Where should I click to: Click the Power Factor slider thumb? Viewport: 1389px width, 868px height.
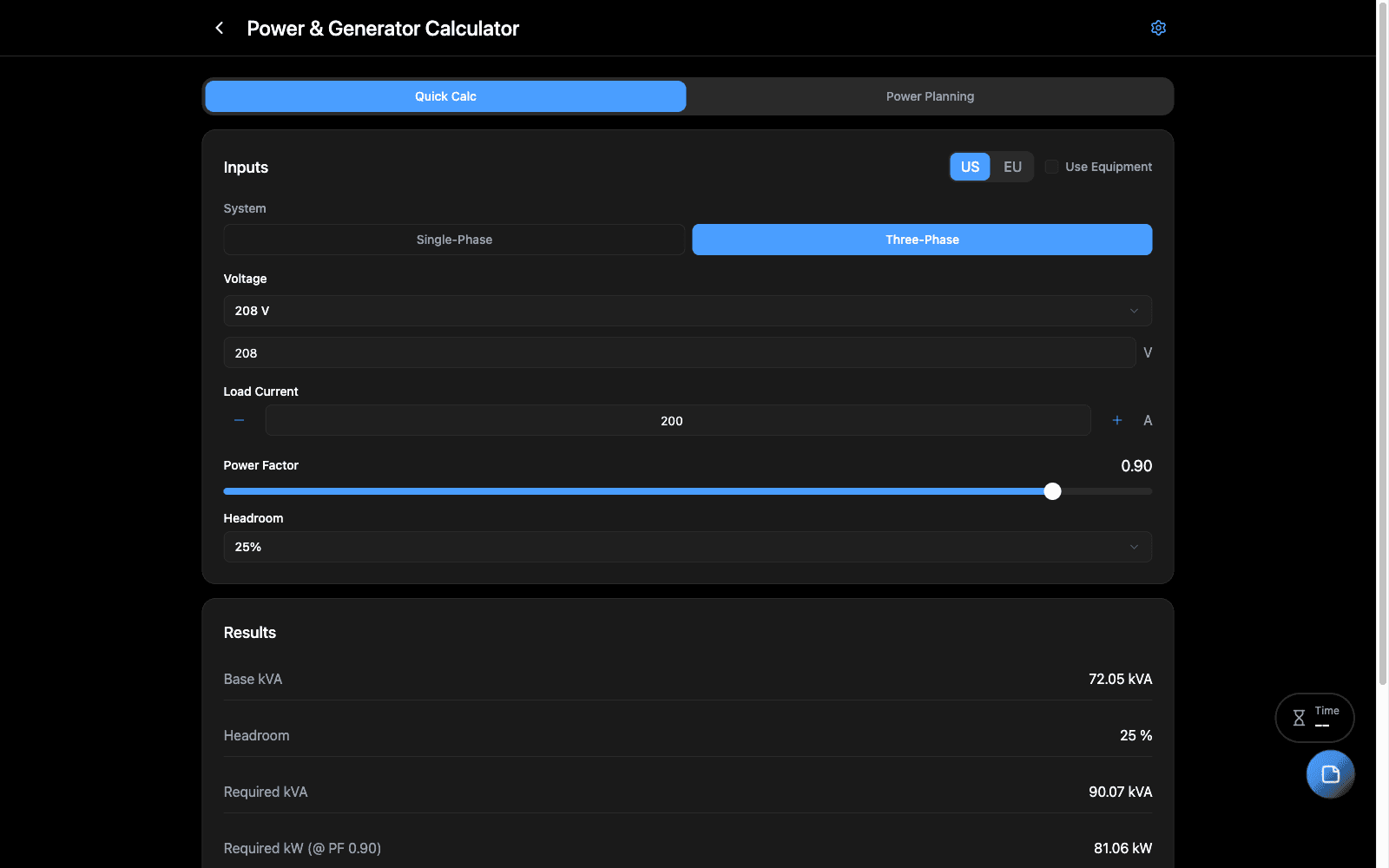[x=1052, y=491]
